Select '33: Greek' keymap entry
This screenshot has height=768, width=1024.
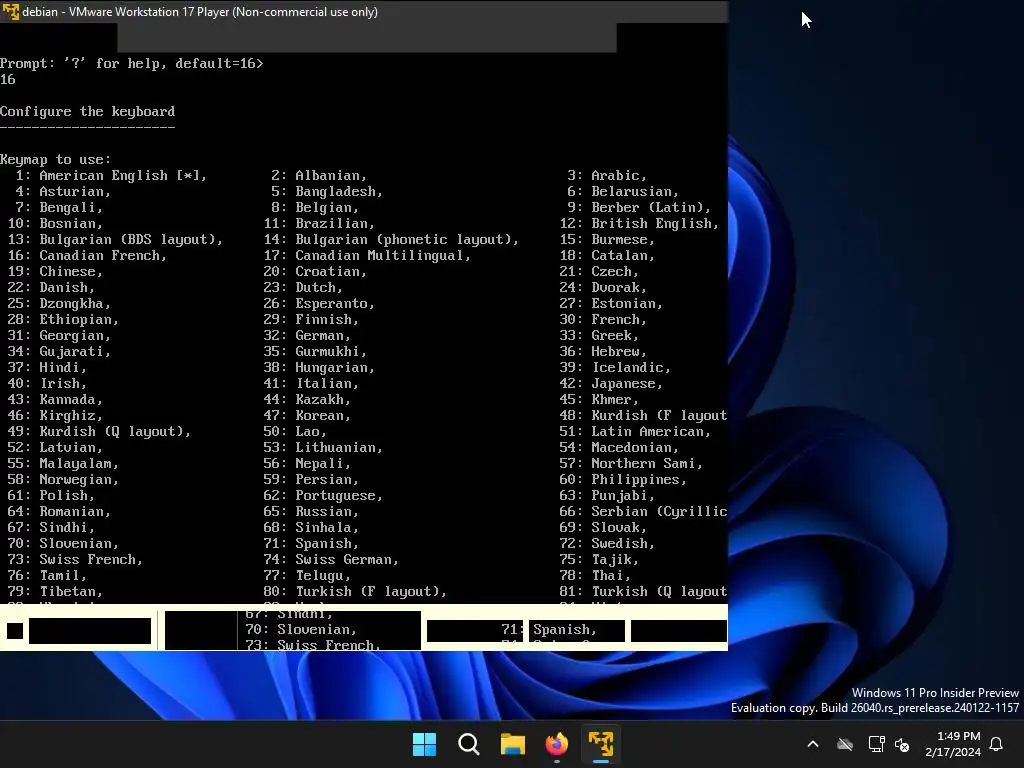599,336
